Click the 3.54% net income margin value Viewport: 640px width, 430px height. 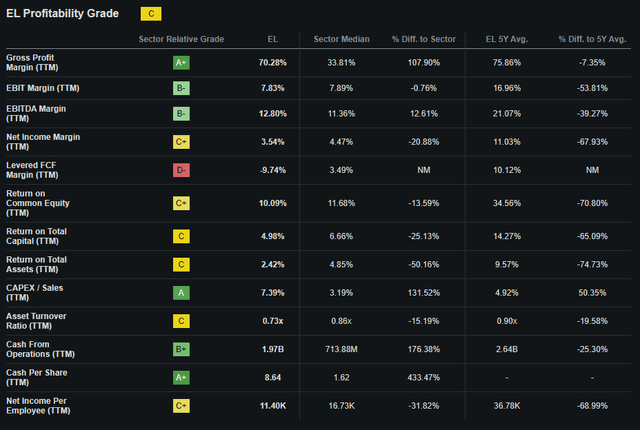(273, 142)
